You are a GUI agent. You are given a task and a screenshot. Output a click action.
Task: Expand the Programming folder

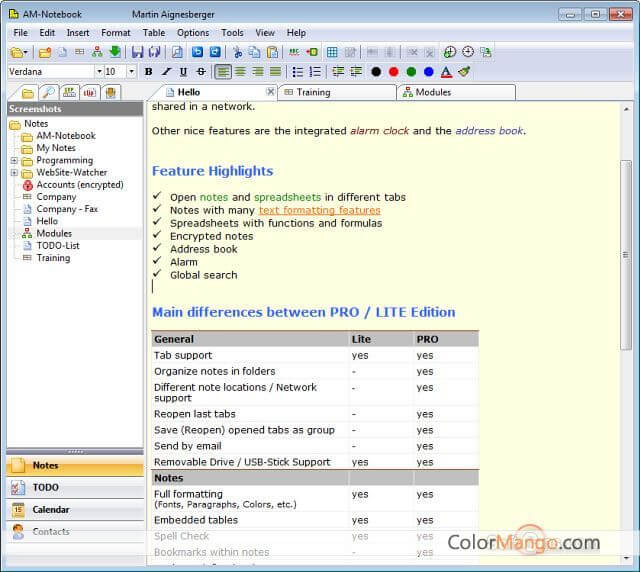pyautogui.click(x=14, y=160)
